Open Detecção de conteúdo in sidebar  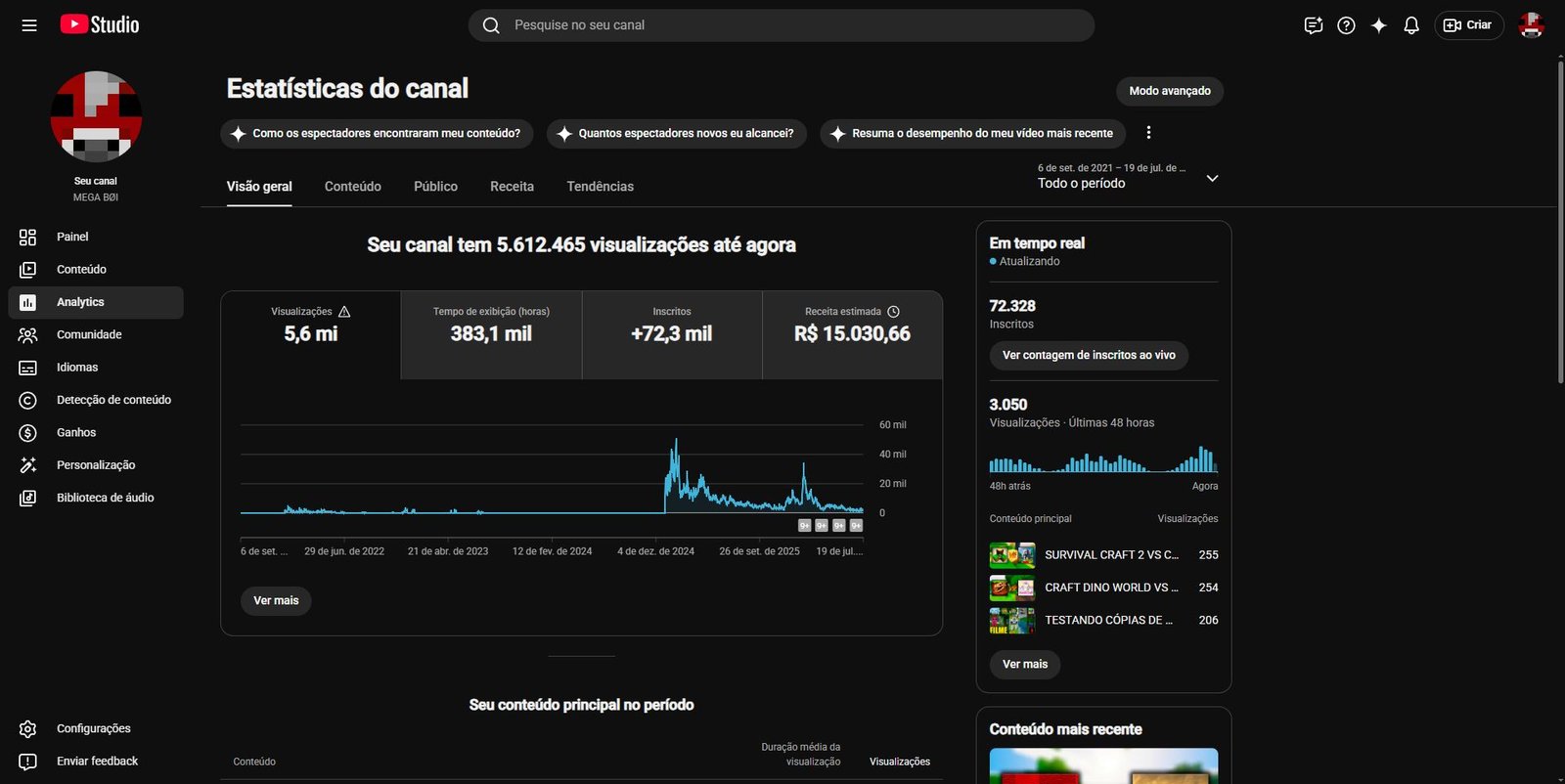pyautogui.click(x=96, y=400)
